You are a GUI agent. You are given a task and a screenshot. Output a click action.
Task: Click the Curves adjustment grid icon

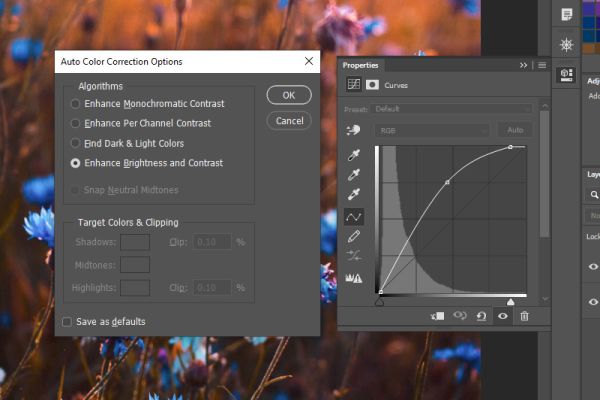click(354, 84)
